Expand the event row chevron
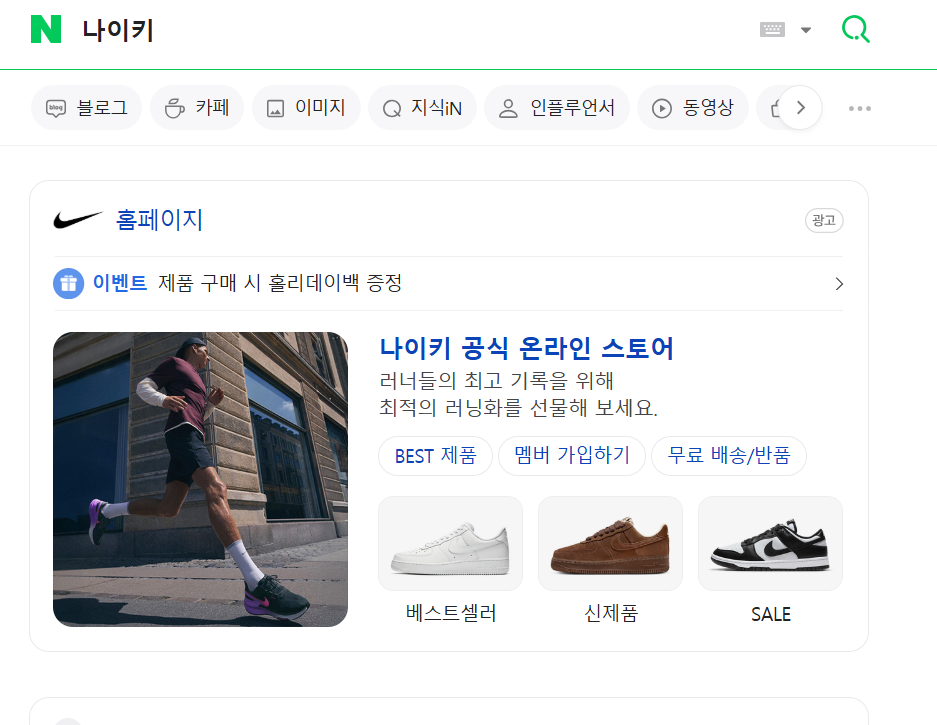 point(839,283)
